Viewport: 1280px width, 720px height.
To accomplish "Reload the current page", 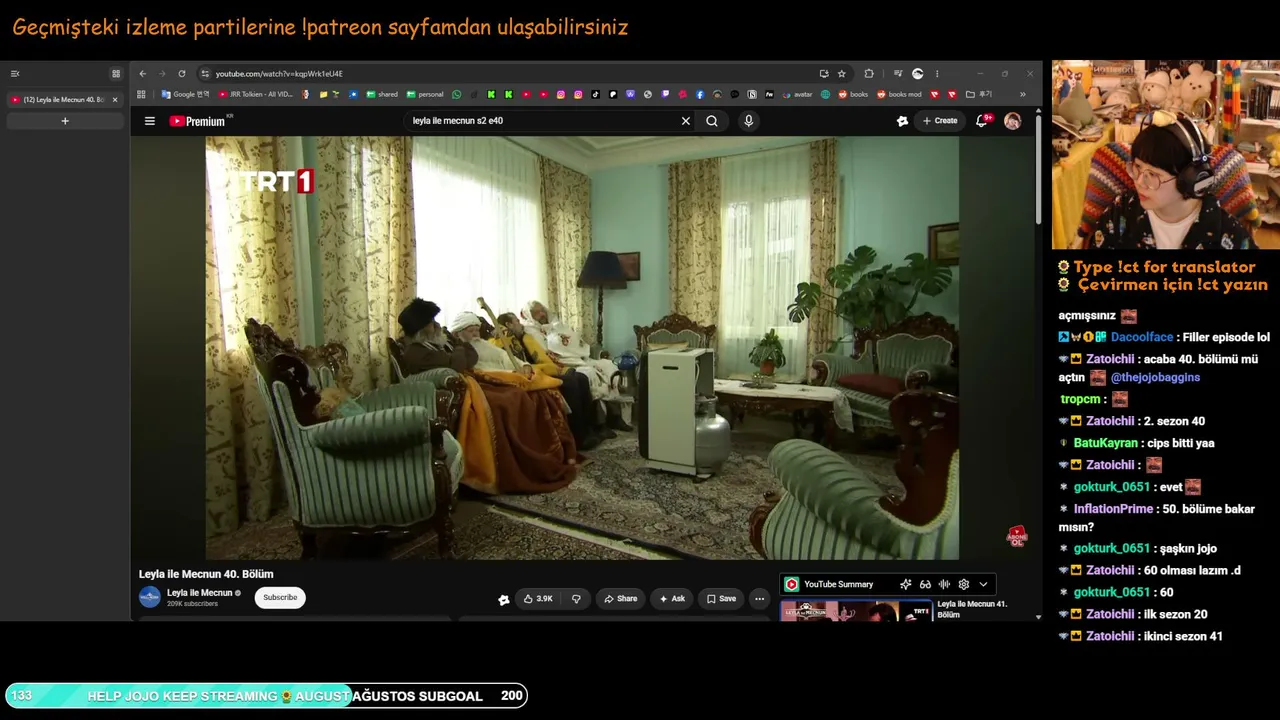I will pos(181,73).
